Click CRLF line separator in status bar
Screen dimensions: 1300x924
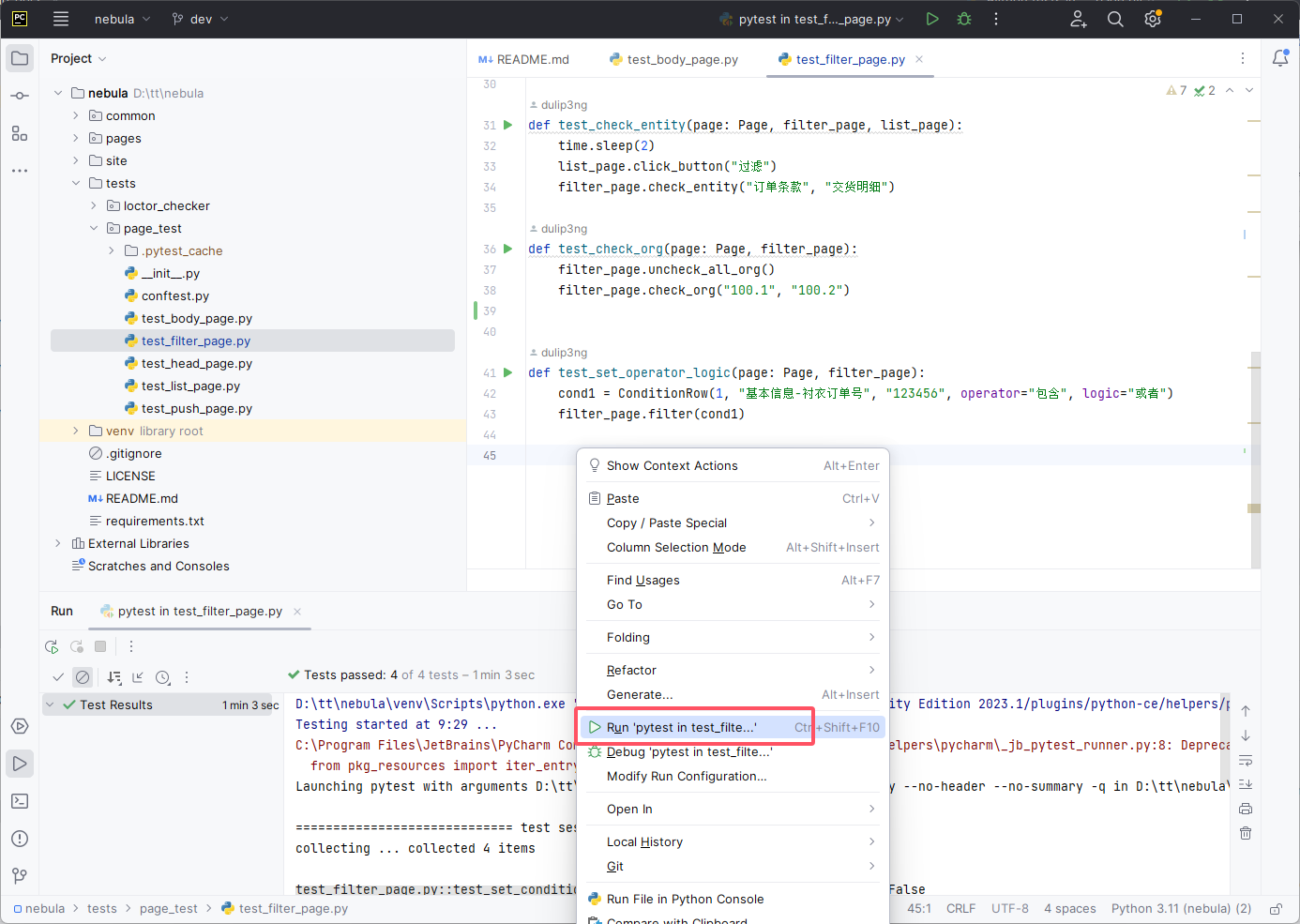pos(960,908)
